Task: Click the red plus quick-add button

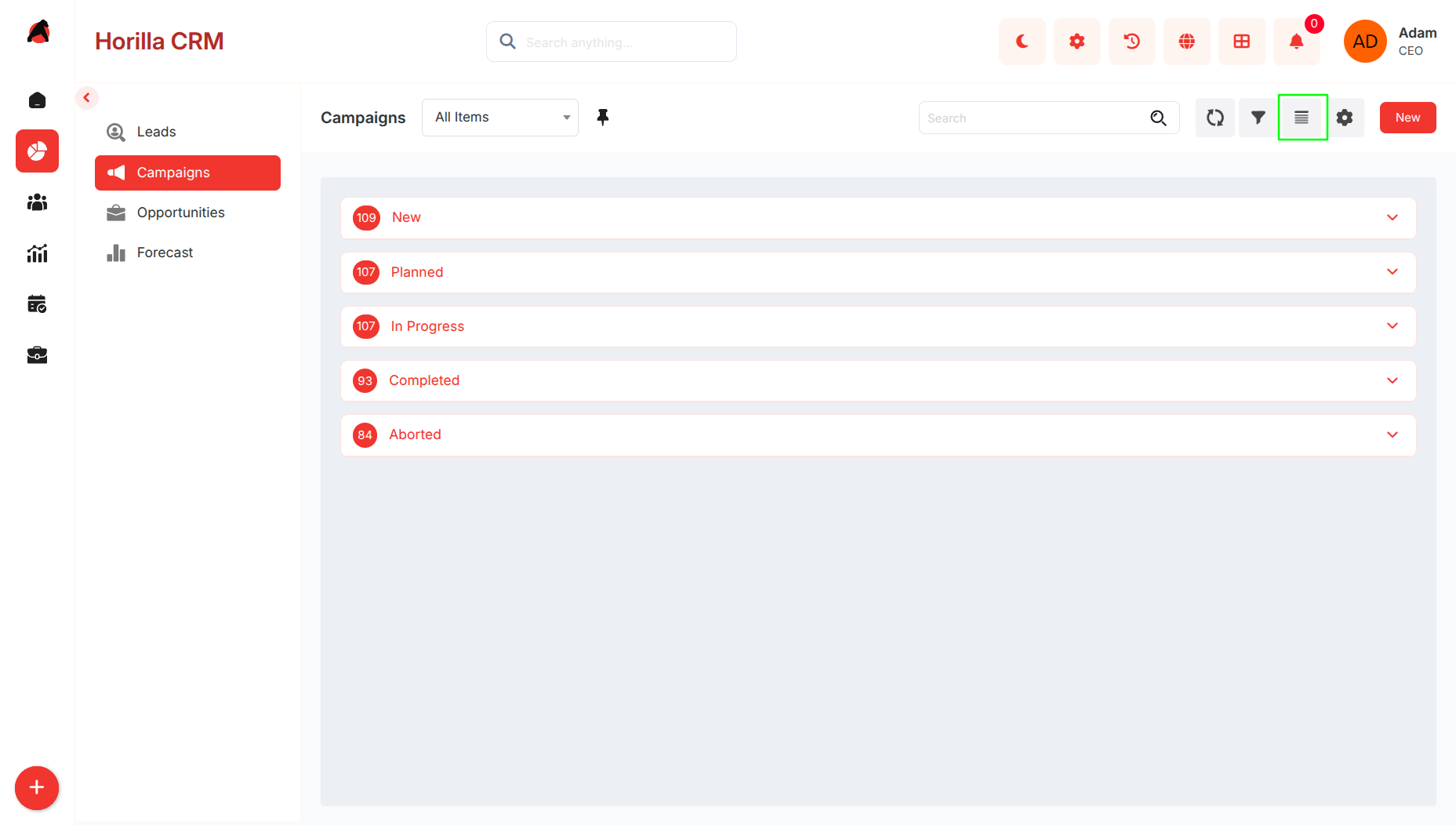Action: click(x=37, y=787)
